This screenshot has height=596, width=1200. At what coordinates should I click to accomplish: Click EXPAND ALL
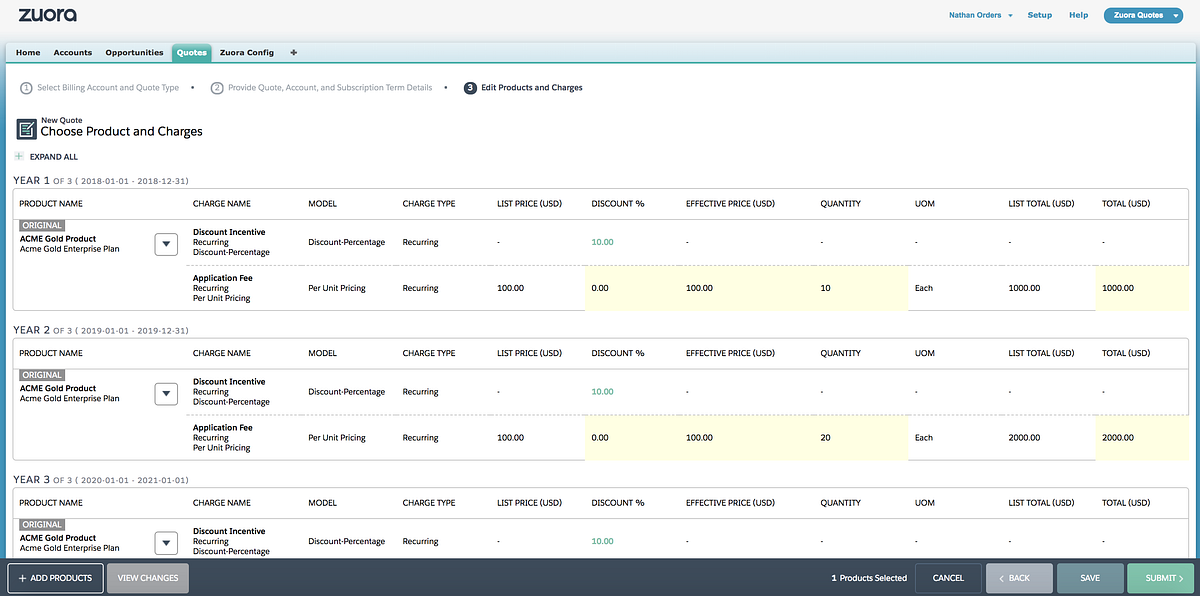(x=54, y=157)
